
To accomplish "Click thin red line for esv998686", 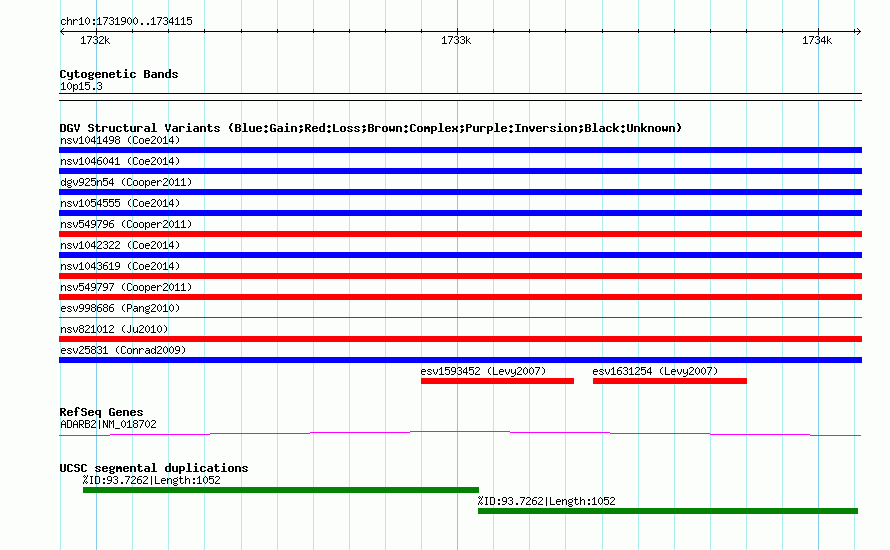I will (x=460, y=318).
